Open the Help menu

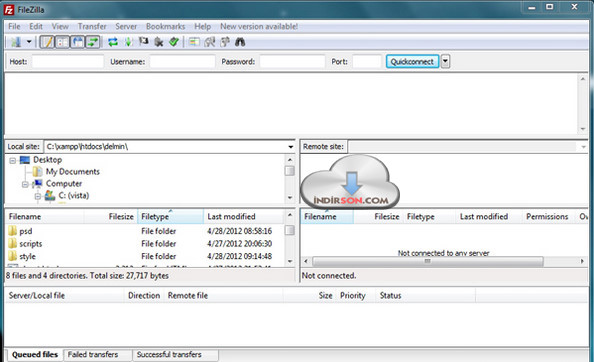[x=203, y=27]
